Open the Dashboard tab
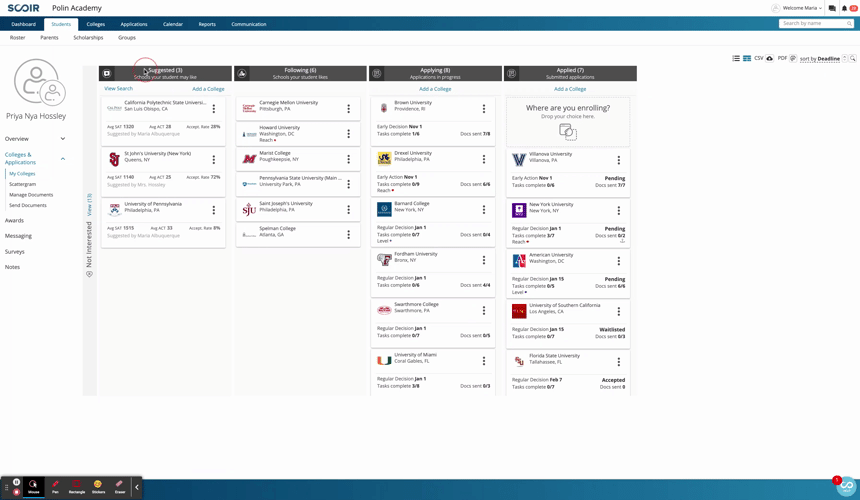Screen dimensions: 860x500 pyautogui.click(x=24, y=24)
